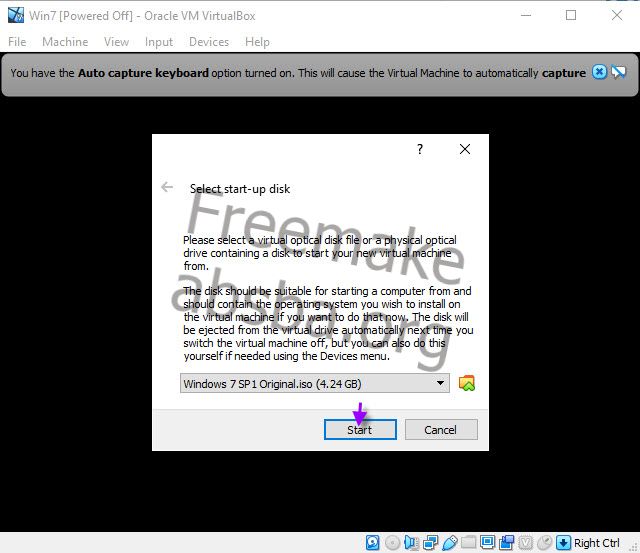The image size is (640, 553).
Task: Click the optical disk status icon
Action: coord(392,542)
